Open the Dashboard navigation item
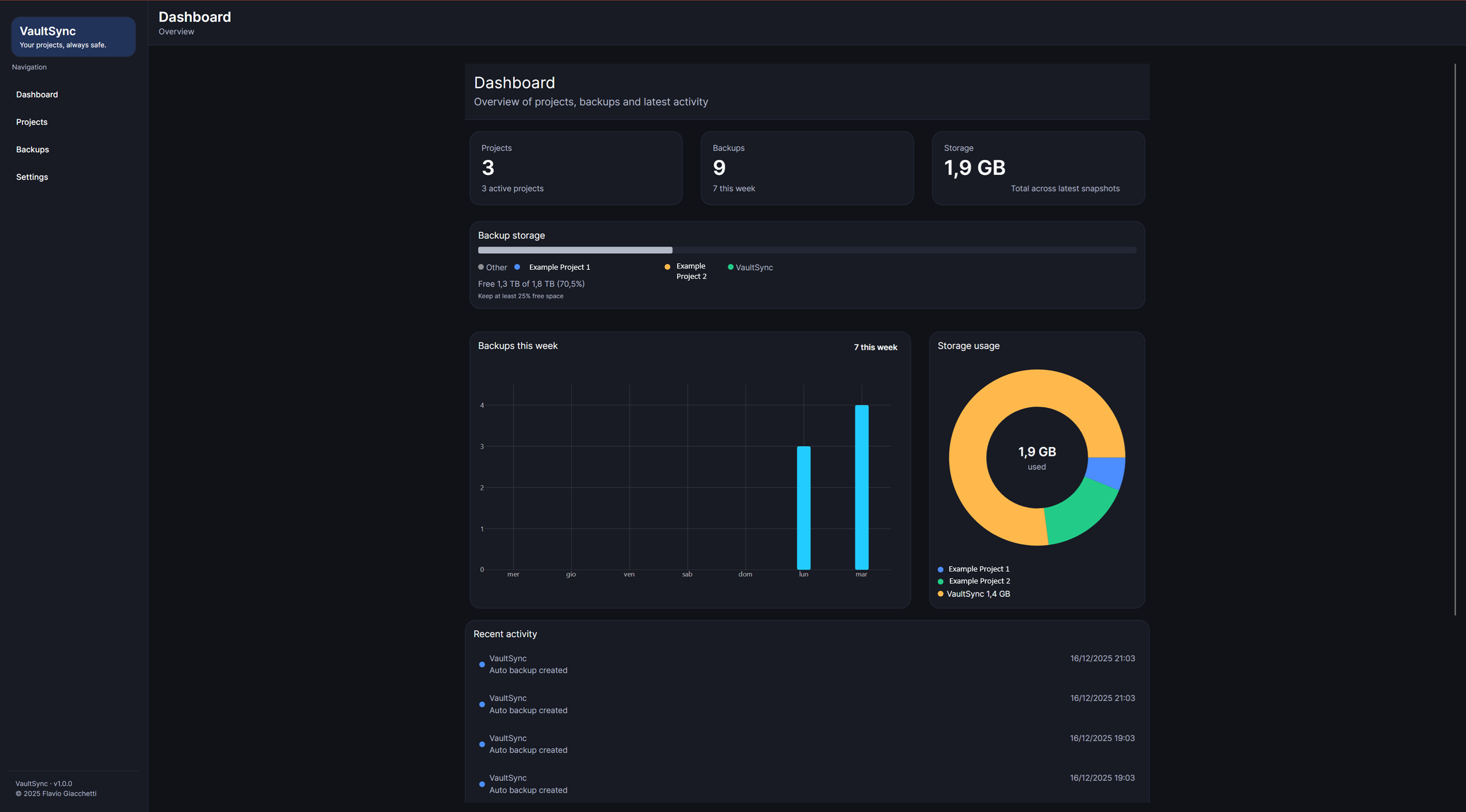 pyautogui.click(x=37, y=94)
